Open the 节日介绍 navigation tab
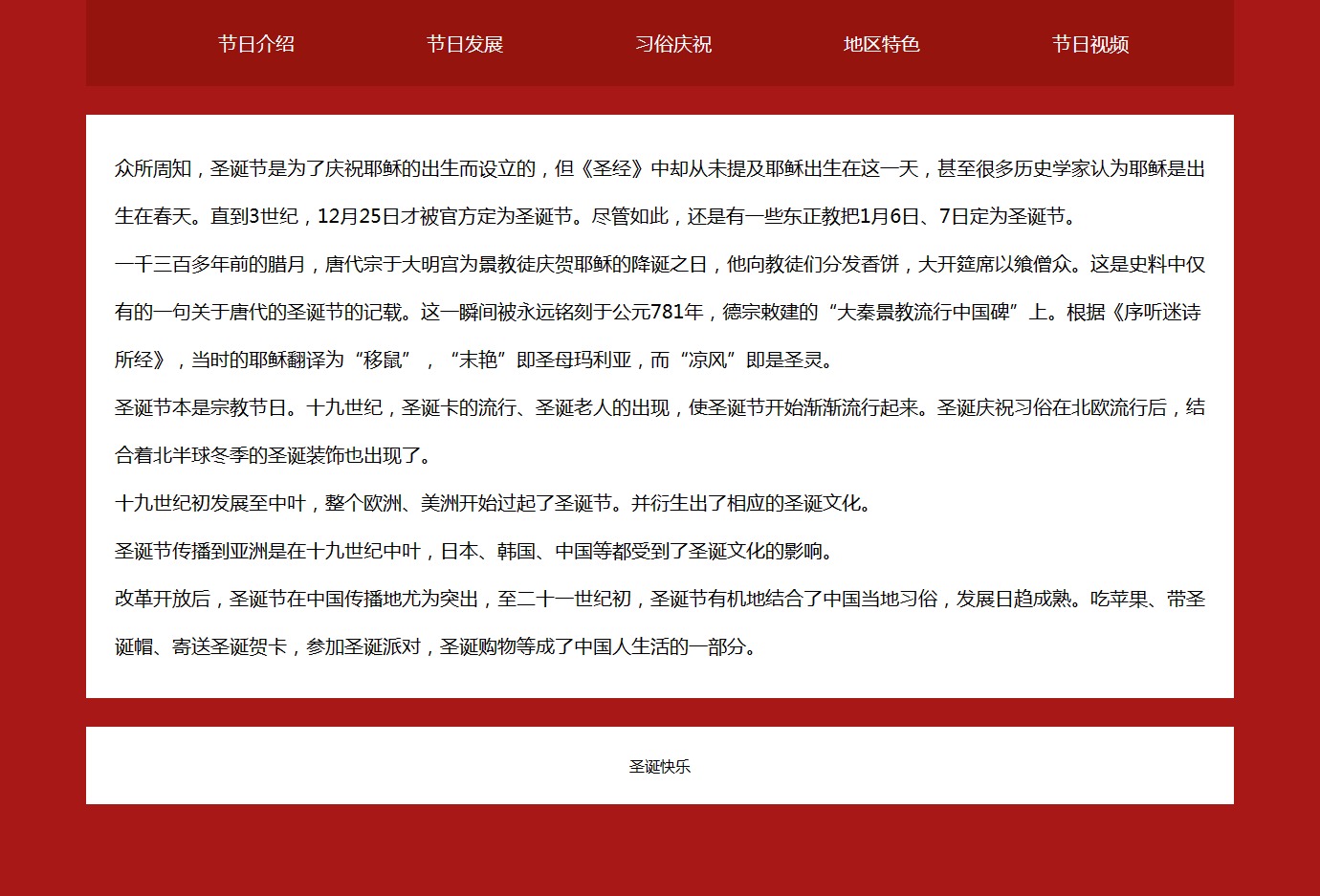 [255, 44]
